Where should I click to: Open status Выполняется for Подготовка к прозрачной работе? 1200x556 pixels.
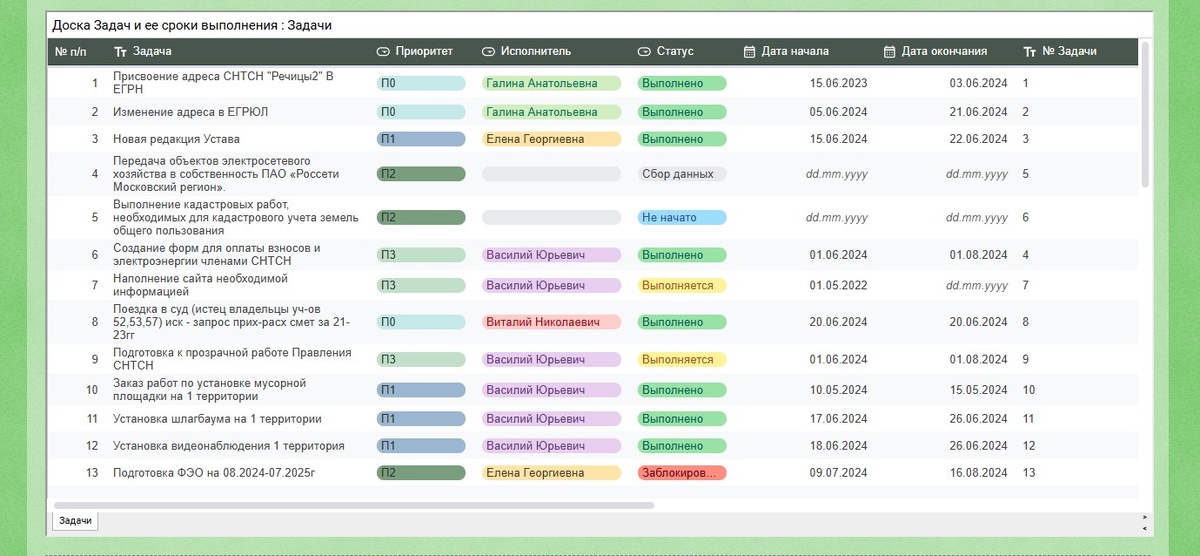tap(682, 359)
